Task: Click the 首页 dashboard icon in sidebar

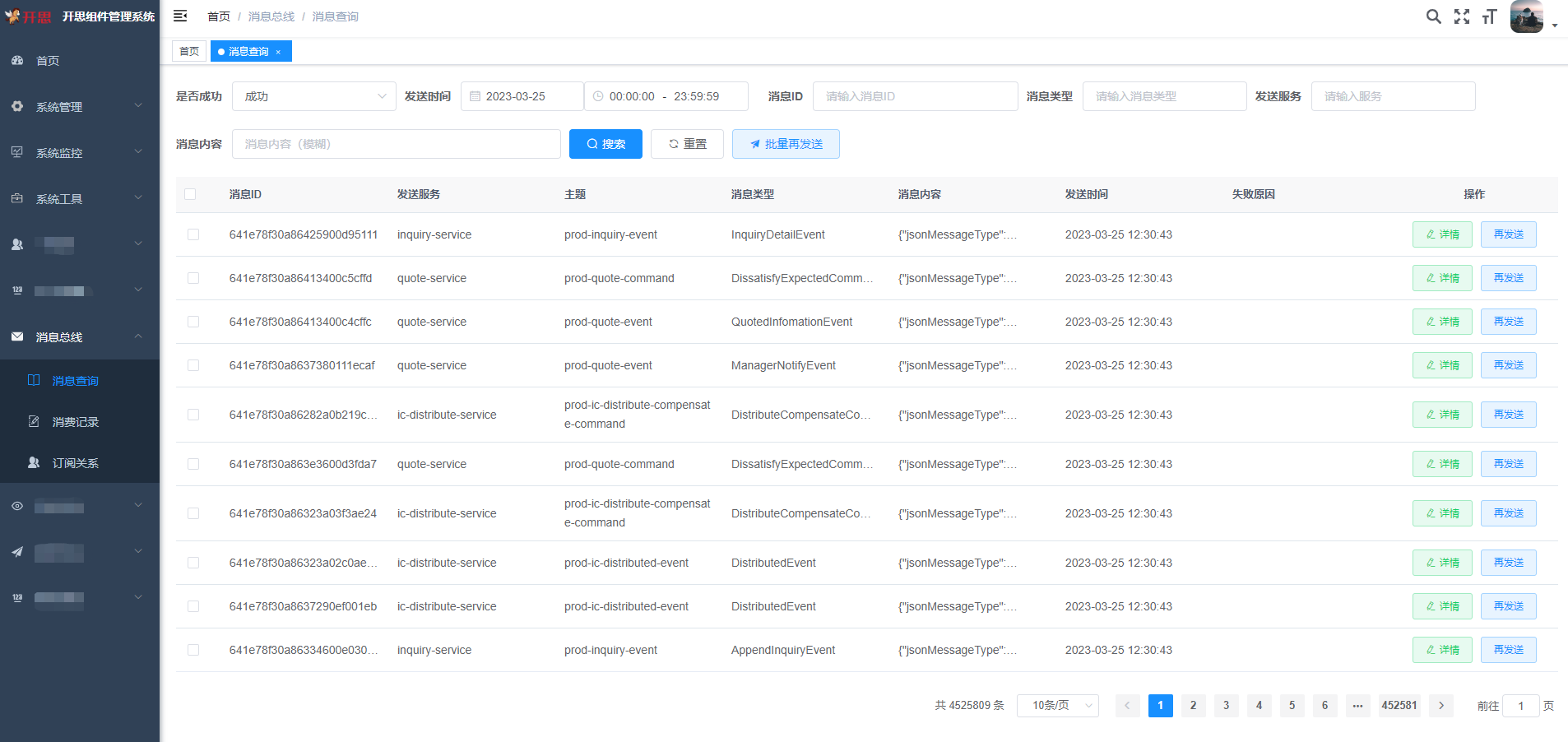Action: pyautogui.click(x=17, y=60)
